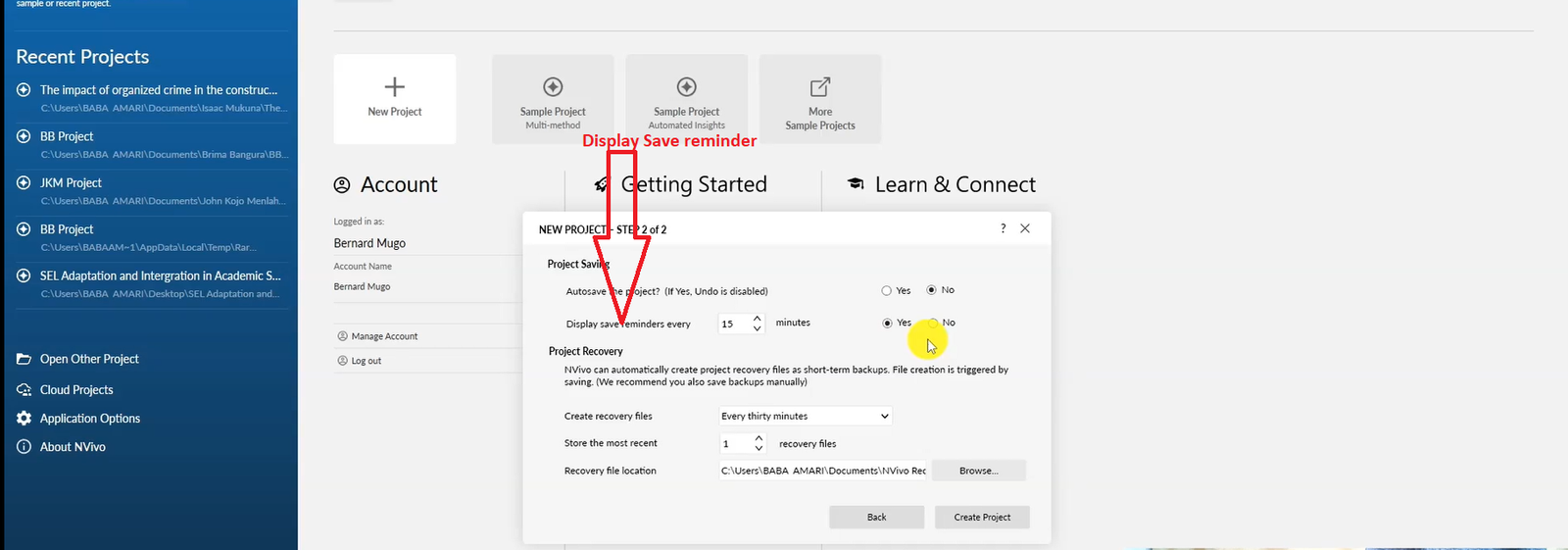Decrease the save reminder minutes value
Screen dimensions: 1568x550
(757, 328)
